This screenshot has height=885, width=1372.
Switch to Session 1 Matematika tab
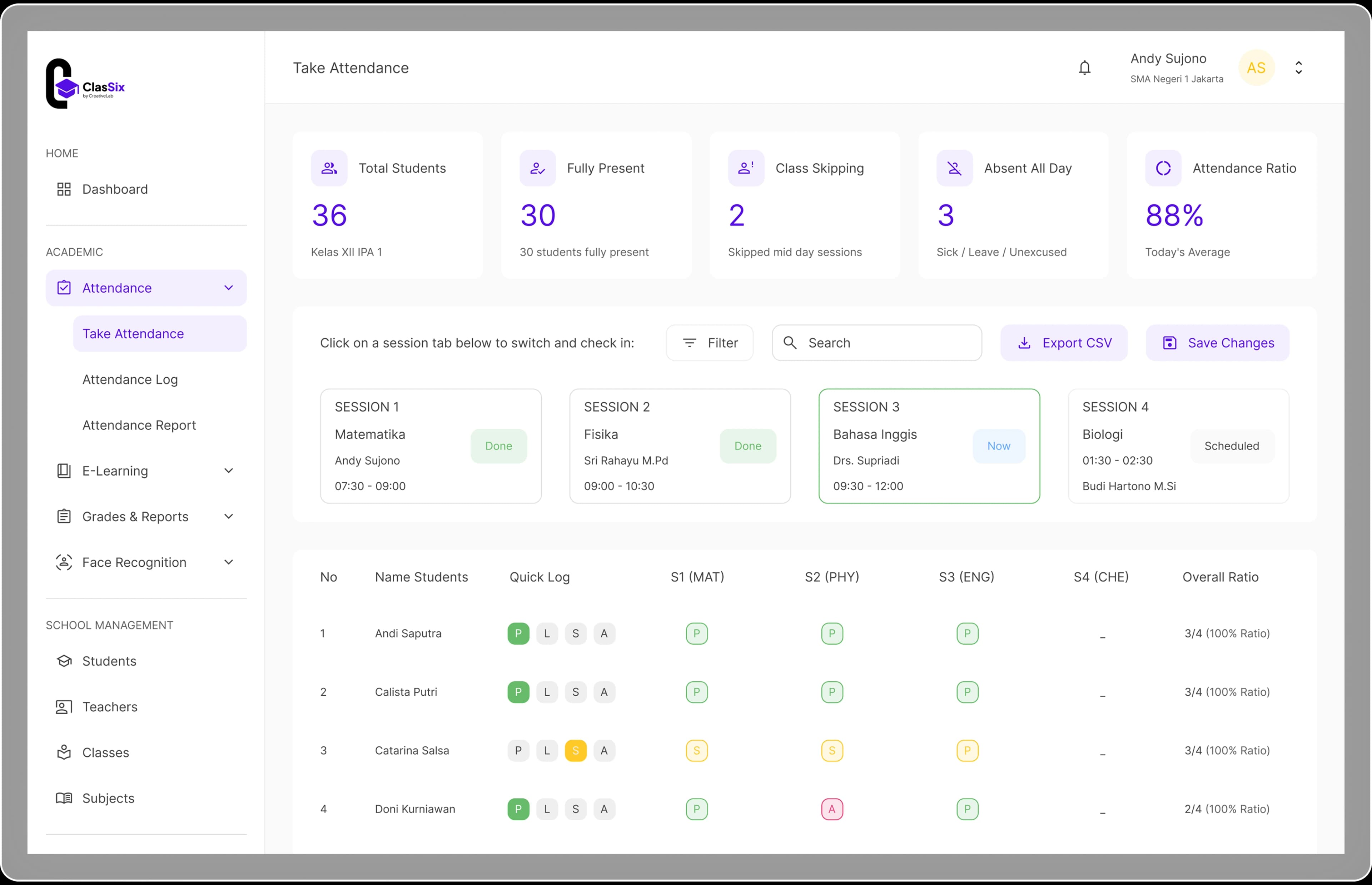431,446
